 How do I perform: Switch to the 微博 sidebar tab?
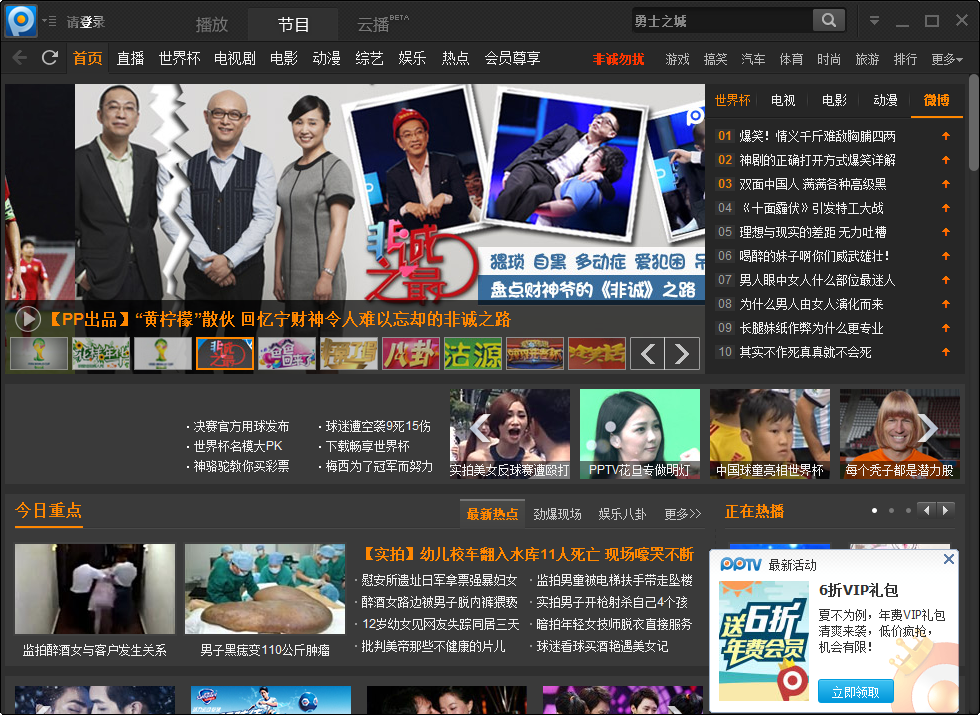click(937, 100)
